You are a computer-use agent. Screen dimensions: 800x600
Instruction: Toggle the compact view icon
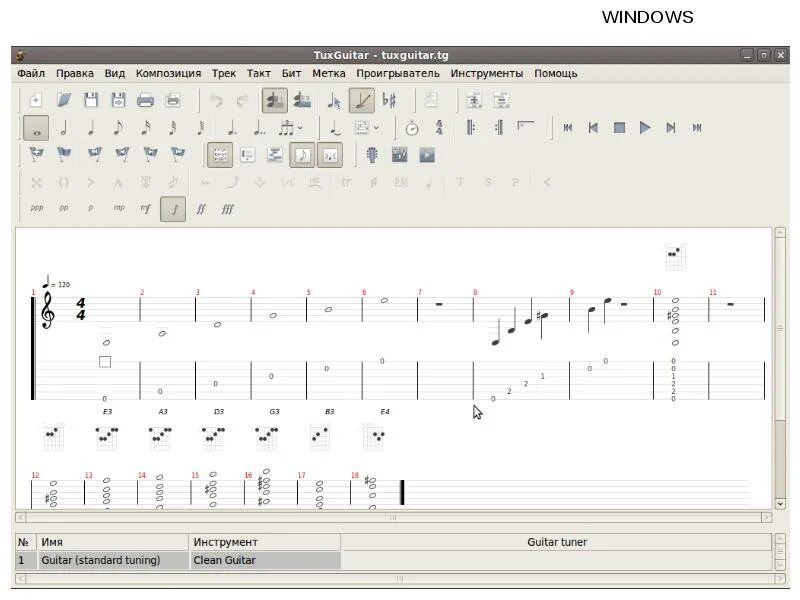coord(330,155)
